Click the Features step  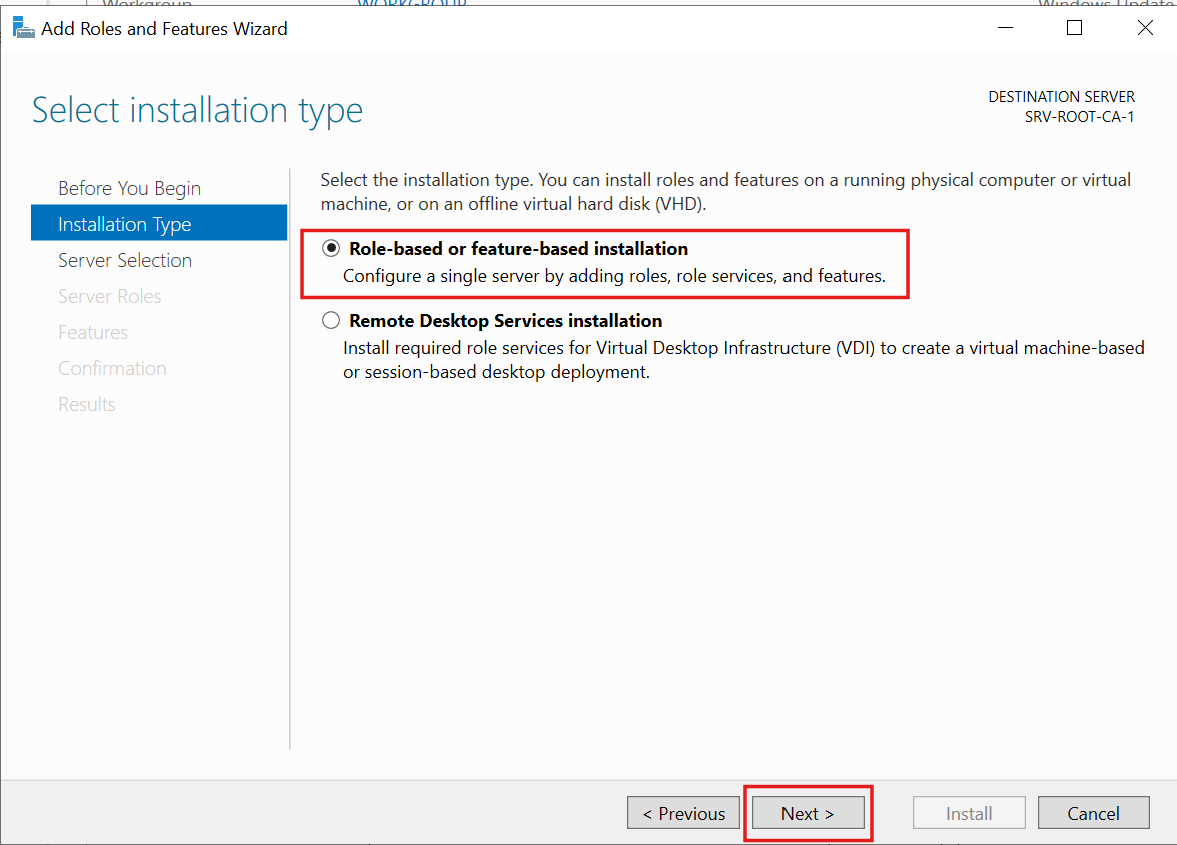pos(93,331)
